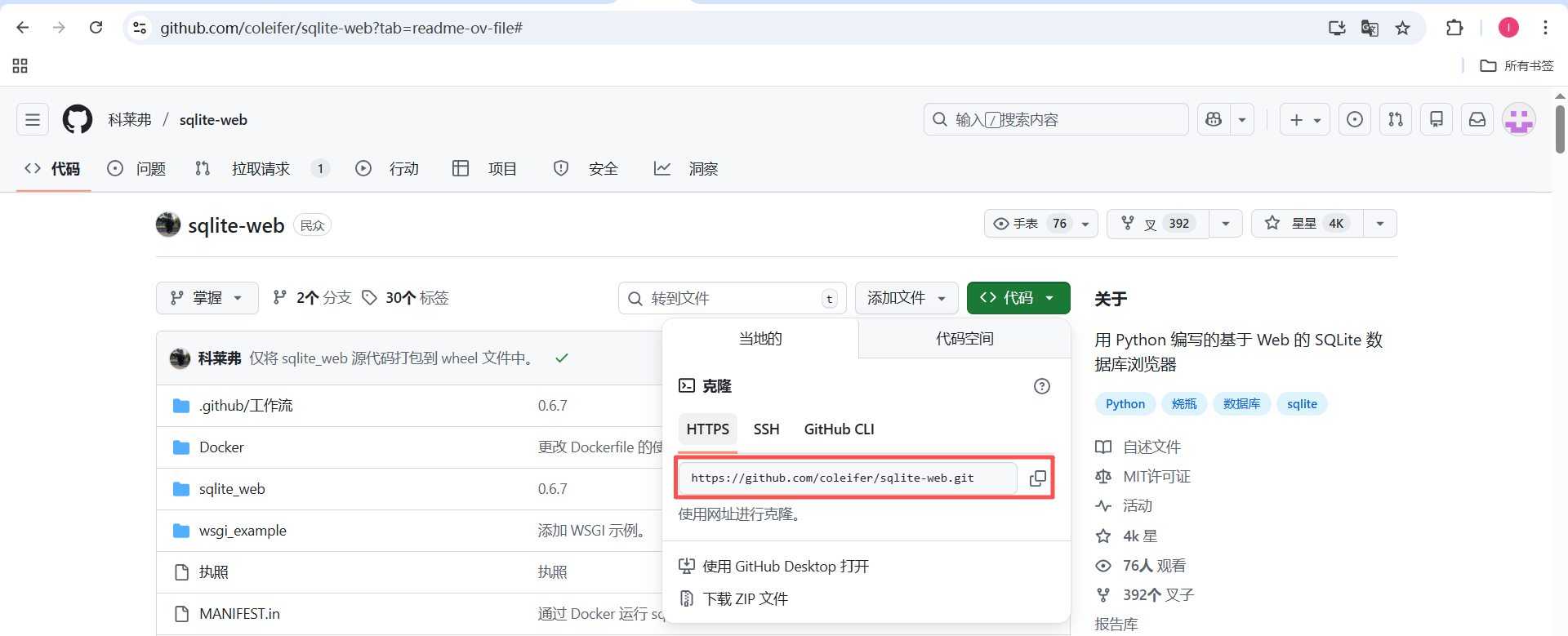The image size is (1568, 636).
Task: Star the repository with the 4K button
Action: (x=1307, y=224)
